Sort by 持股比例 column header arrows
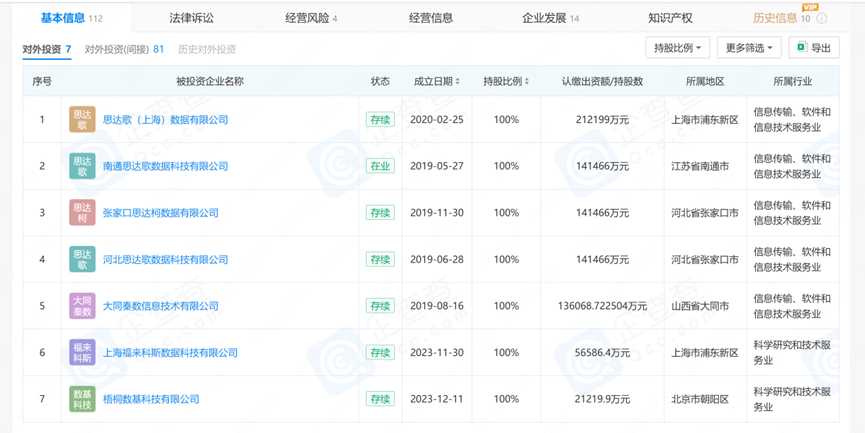This screenshot has width=865, height=433. tap(529, 81)
